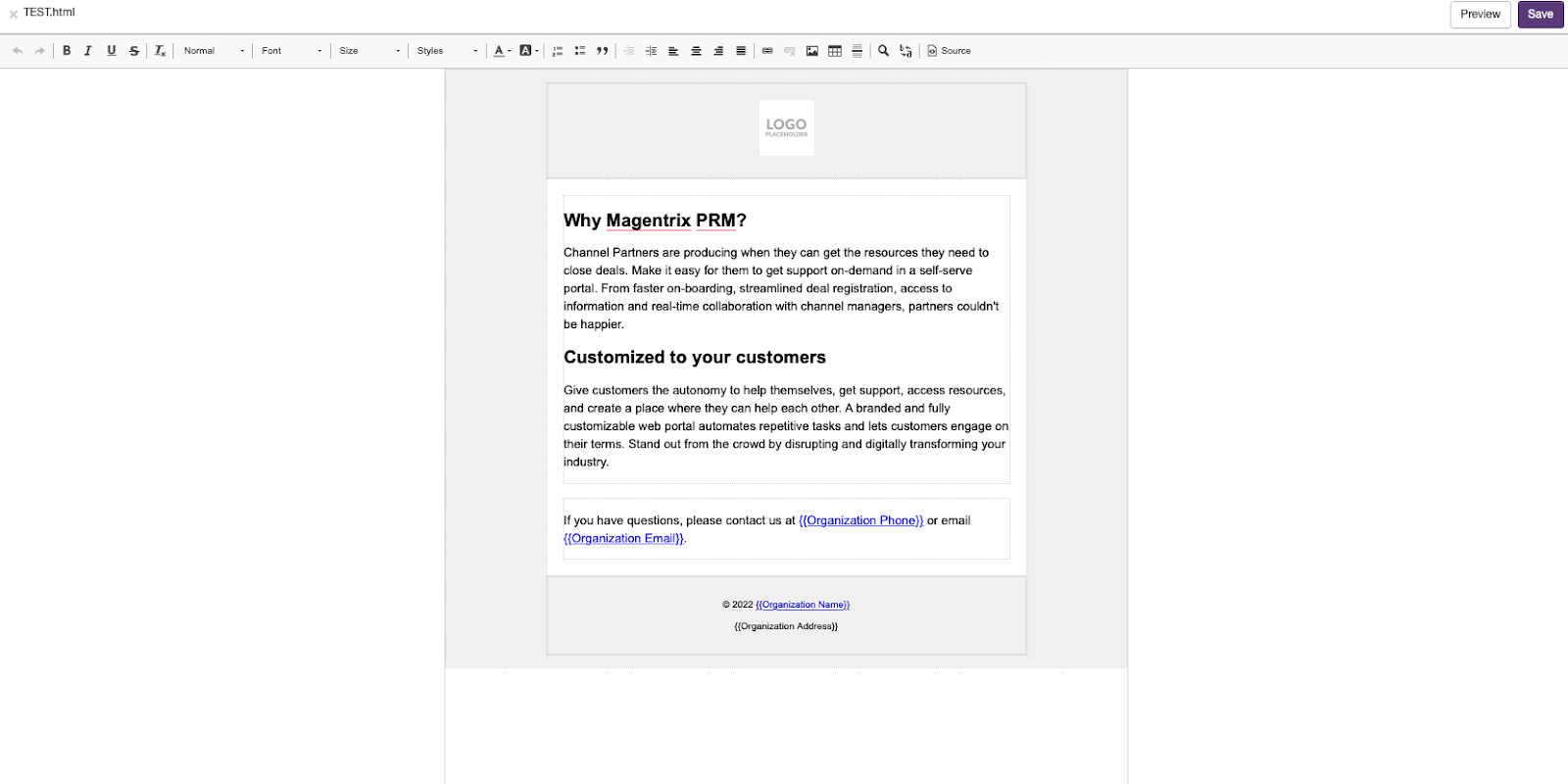Click the 'Customized to your customers' heading

(x=695, y=358)
